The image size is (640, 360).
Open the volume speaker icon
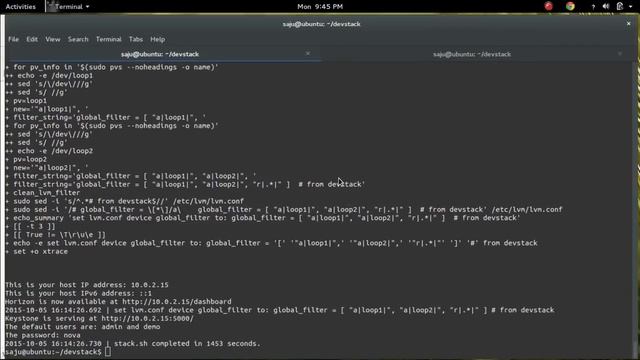pos(606,6)
